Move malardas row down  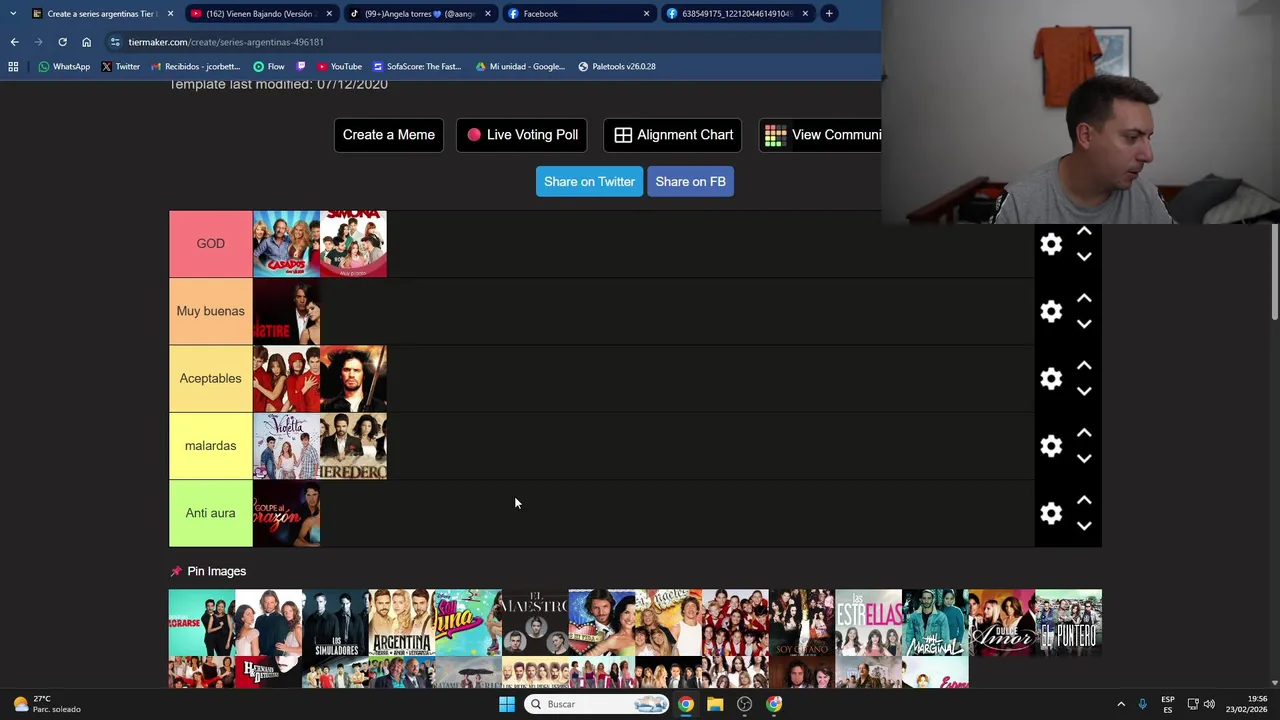pyautogui.click(x=1084, y=459)
